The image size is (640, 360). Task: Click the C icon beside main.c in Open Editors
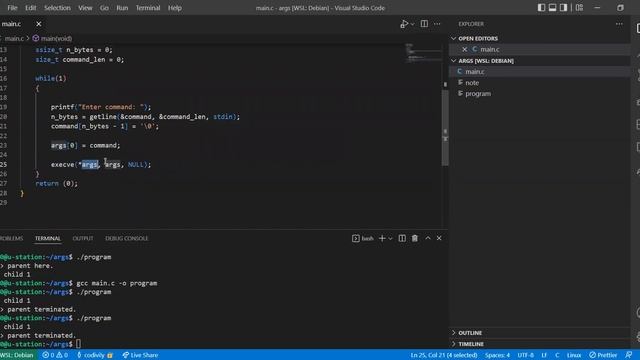point(475,49)
